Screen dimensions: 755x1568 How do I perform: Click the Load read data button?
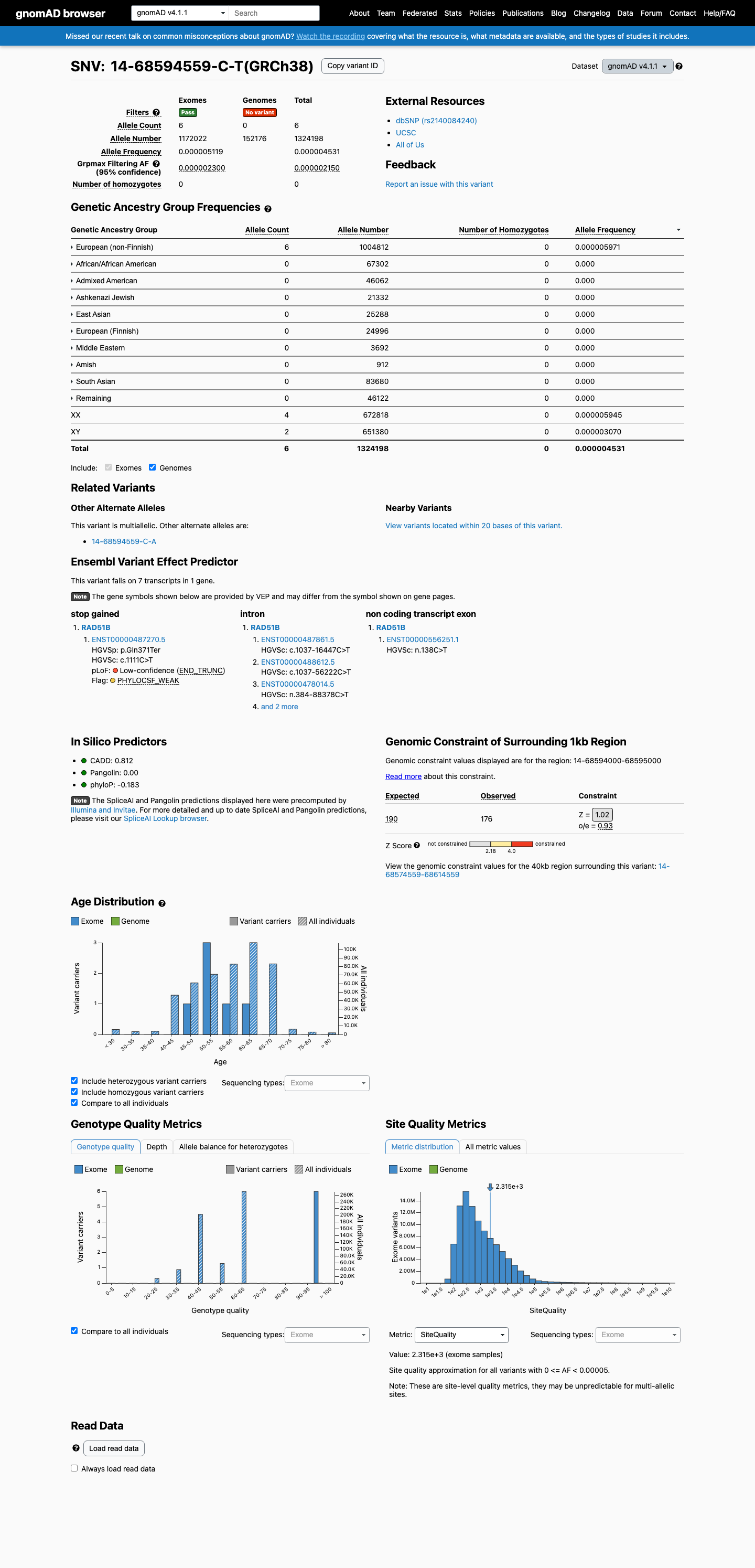(114, 1448)
